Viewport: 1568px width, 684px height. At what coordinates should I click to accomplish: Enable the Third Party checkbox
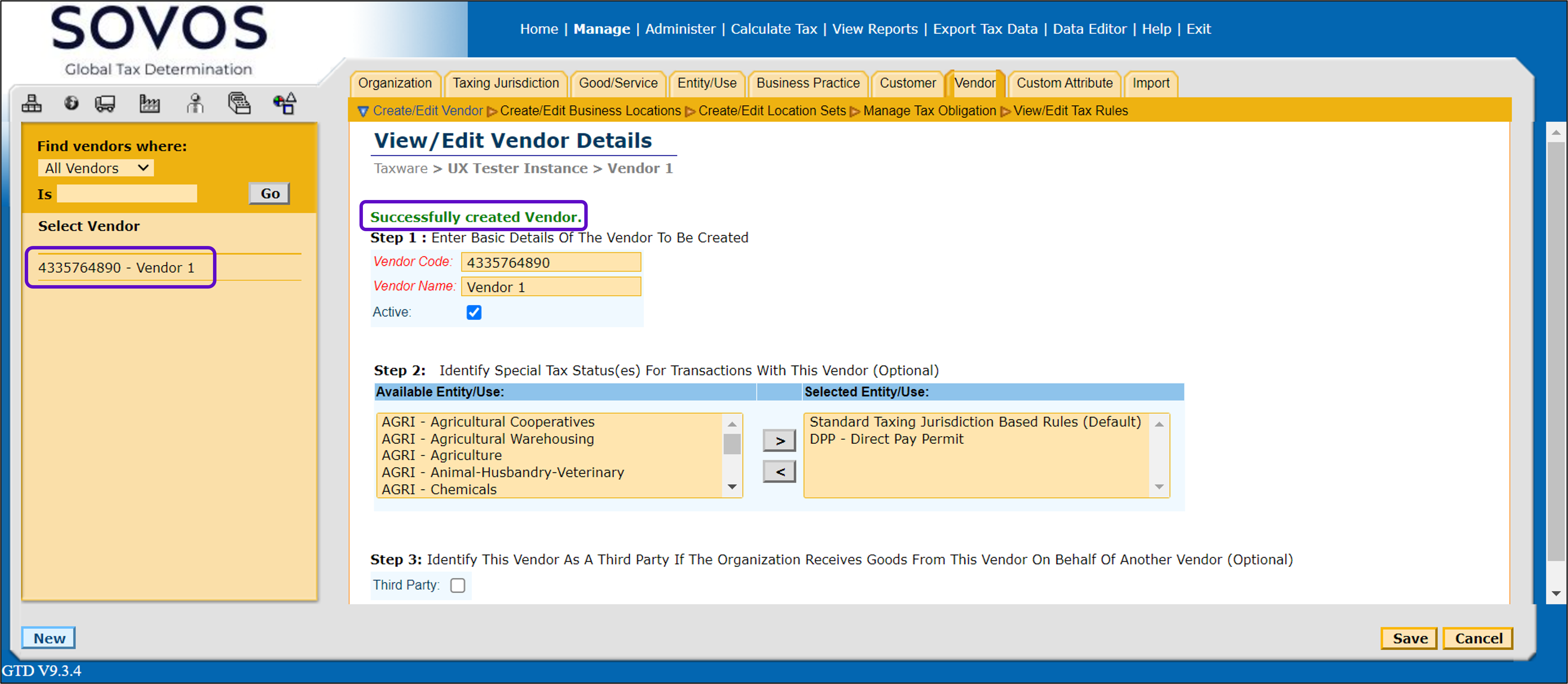point(458,586)
